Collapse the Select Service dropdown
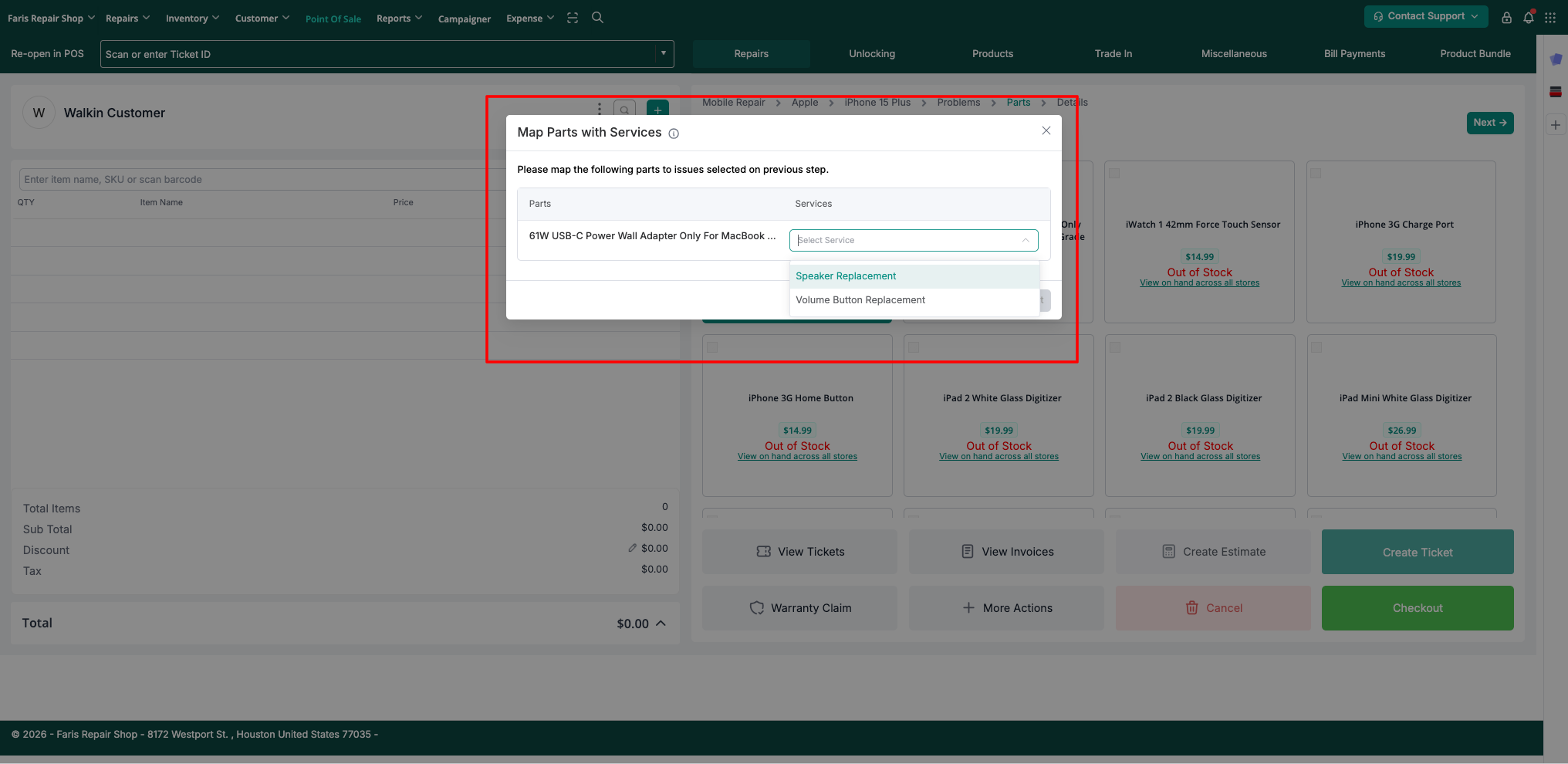 tap(1025, 241)
